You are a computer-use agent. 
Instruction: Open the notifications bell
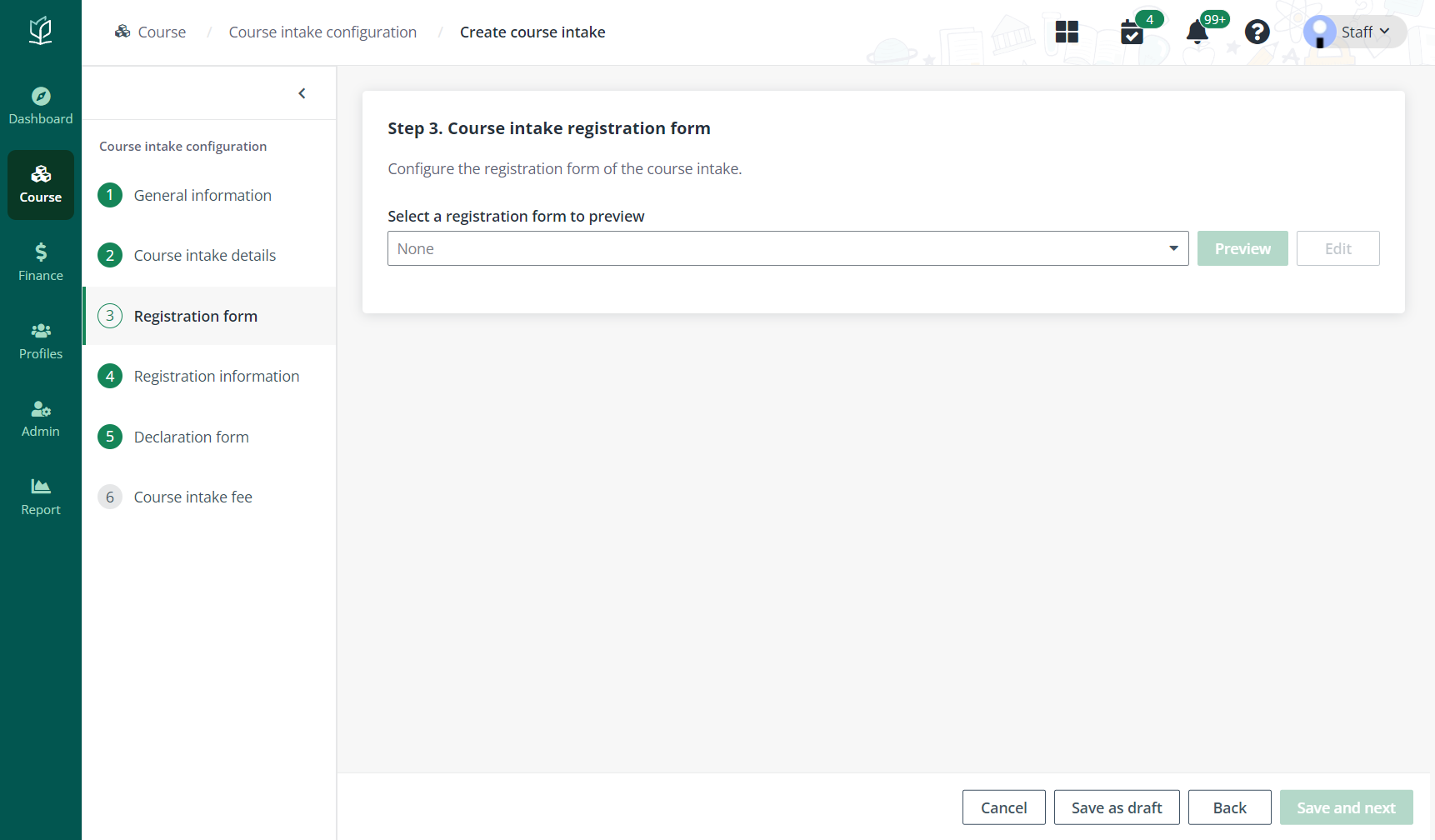(x=1197, y=32)
